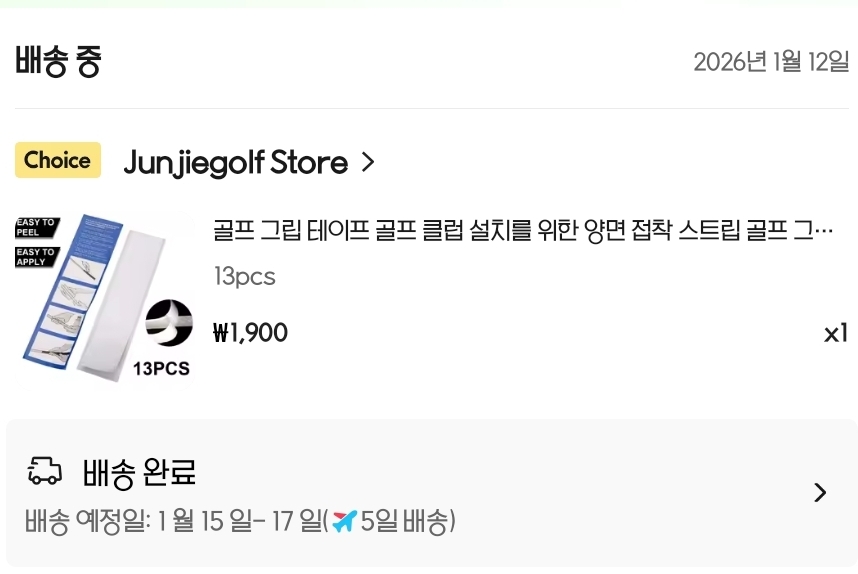Visit the Junjiegolf Store page

235,162
